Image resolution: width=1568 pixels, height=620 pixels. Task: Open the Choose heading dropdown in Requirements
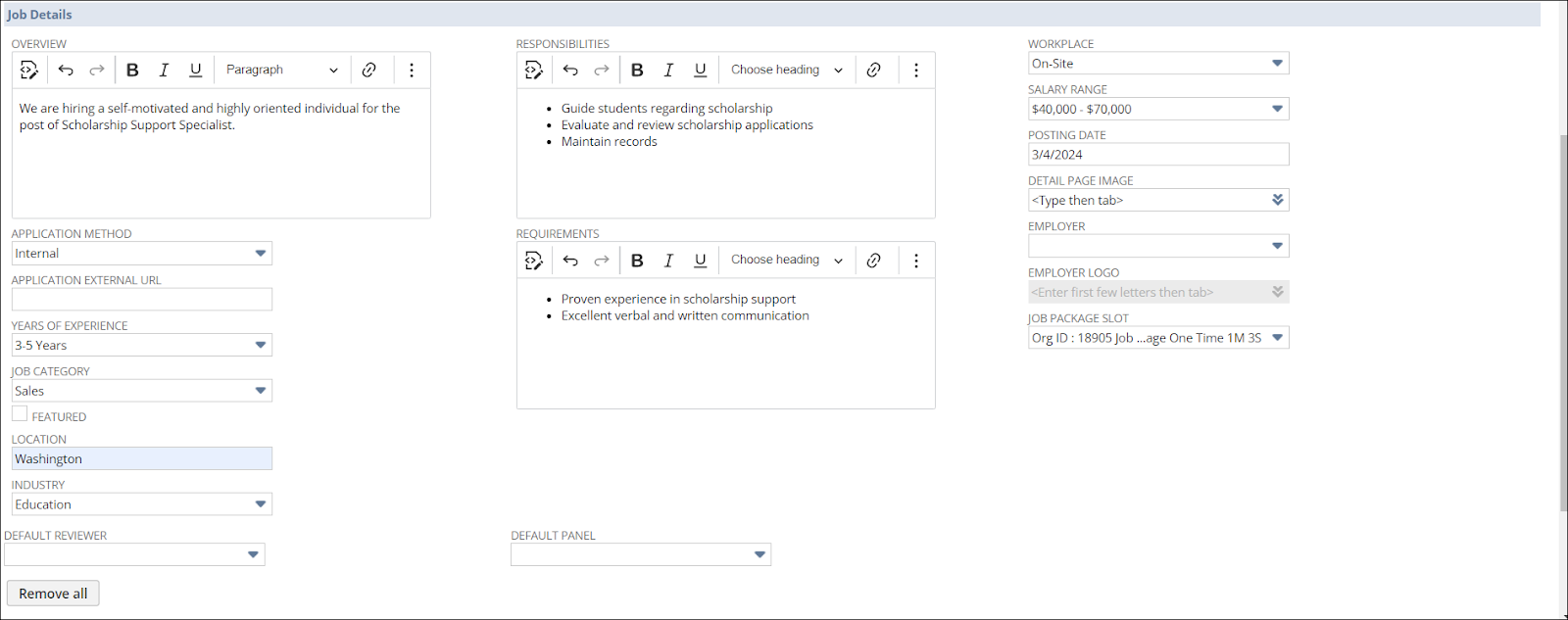click(786, 260)
